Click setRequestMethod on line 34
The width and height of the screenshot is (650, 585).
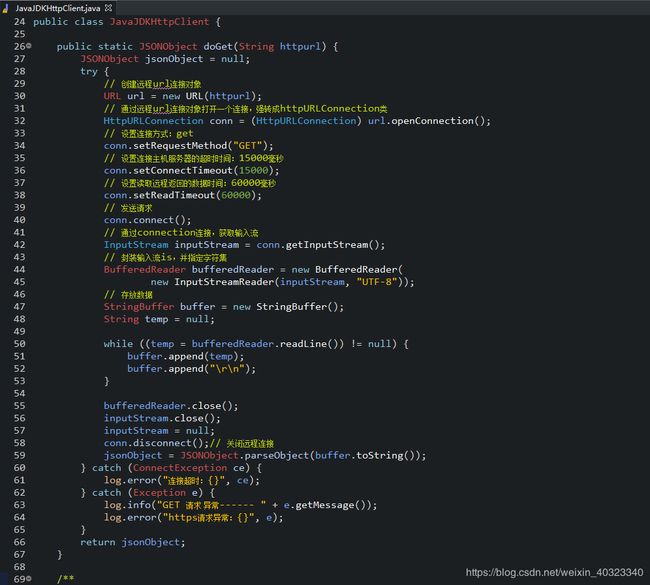[180, 146]
